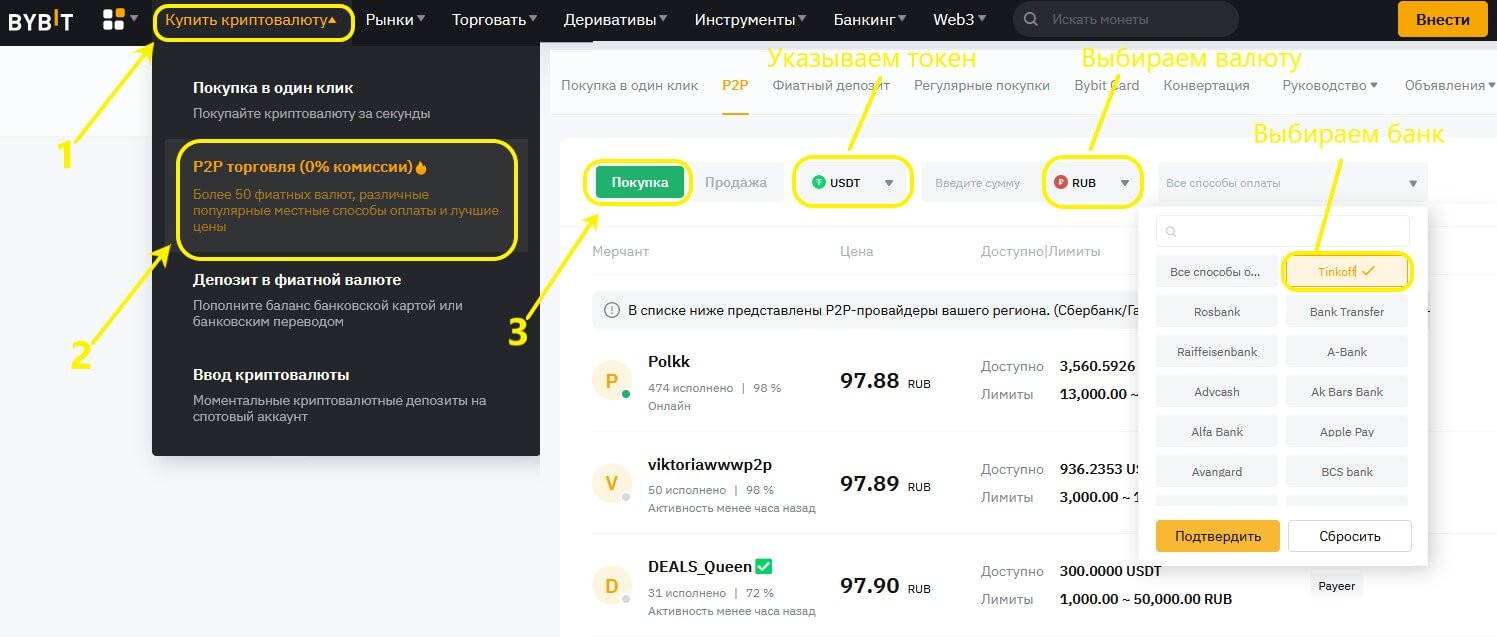Click the search magnifier icon in top bar
Viewport: 1497px width, 637px height.
click(1031, 20)
